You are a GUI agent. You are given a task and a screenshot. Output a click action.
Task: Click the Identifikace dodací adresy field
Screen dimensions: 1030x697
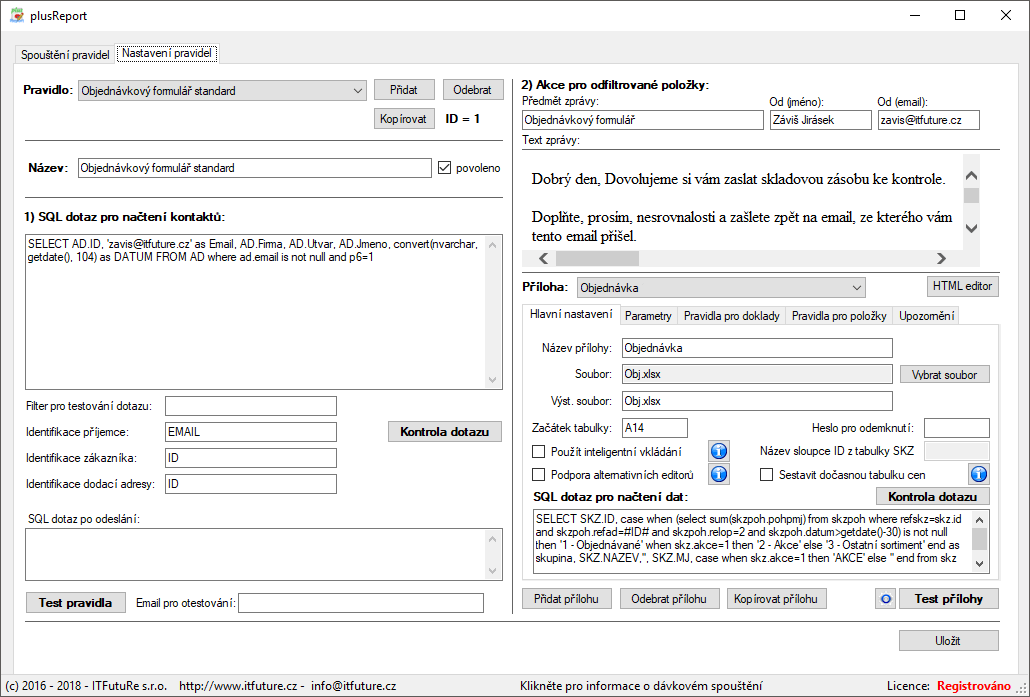[251, 483]
